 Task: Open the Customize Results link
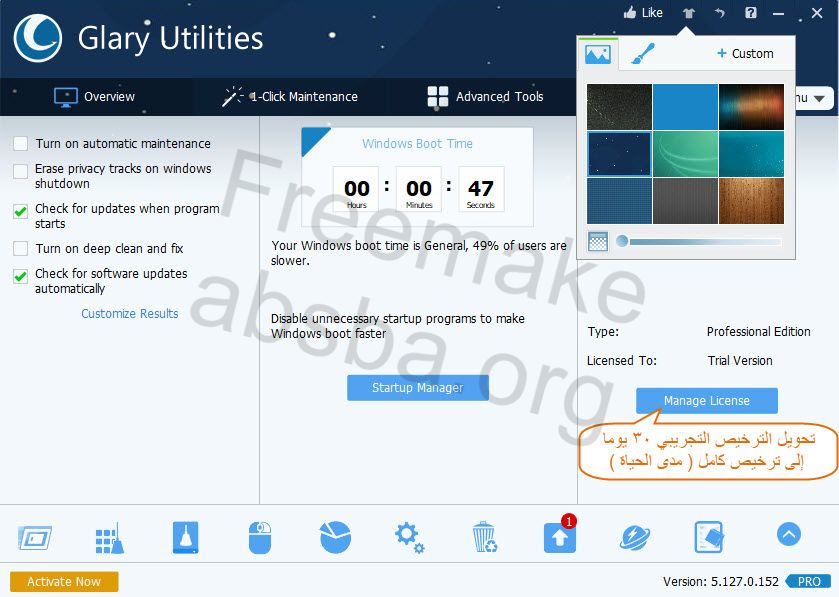(x=129, y=313)
